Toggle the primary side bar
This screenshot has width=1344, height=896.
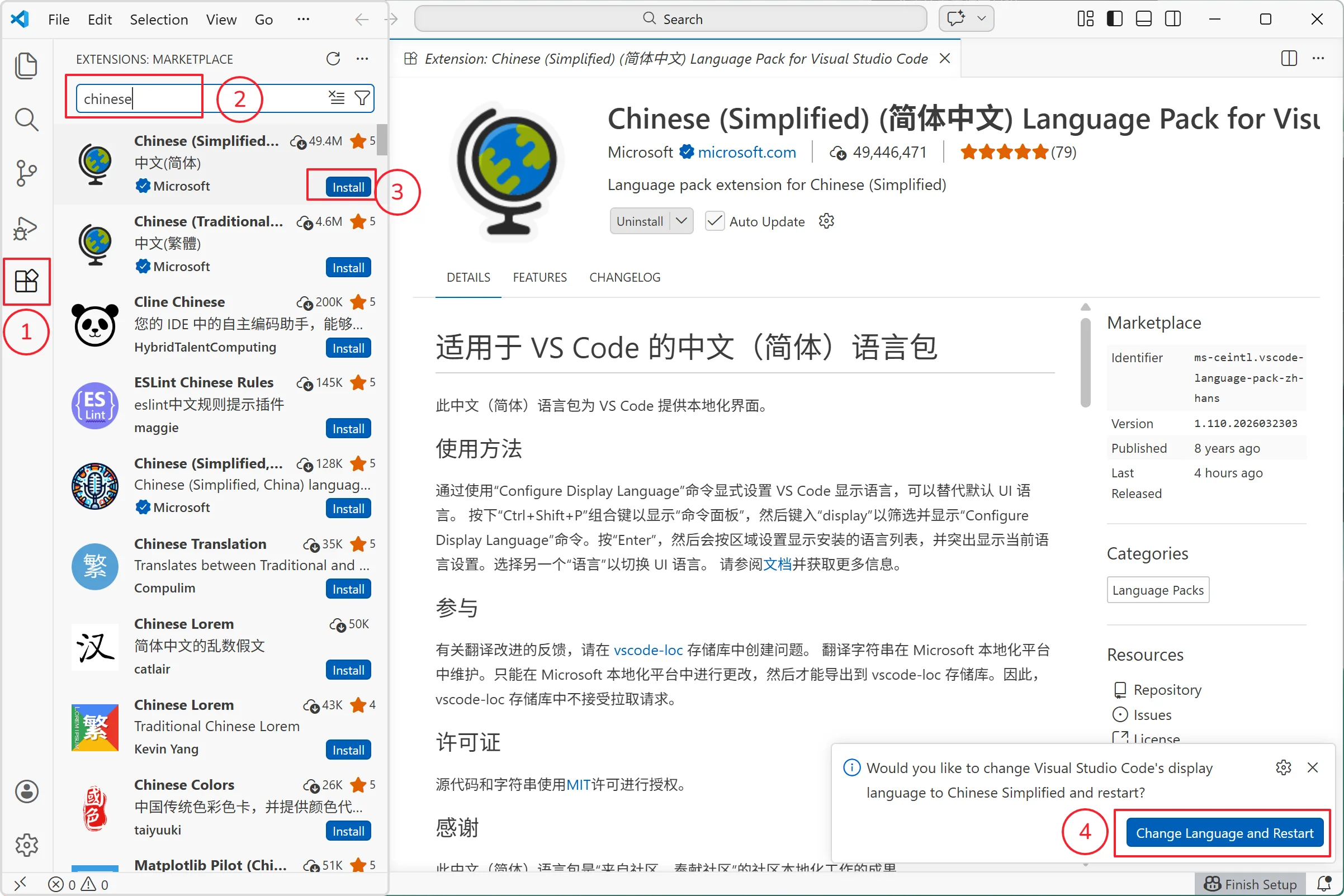pyautogui.click(x=1114, y=19)
